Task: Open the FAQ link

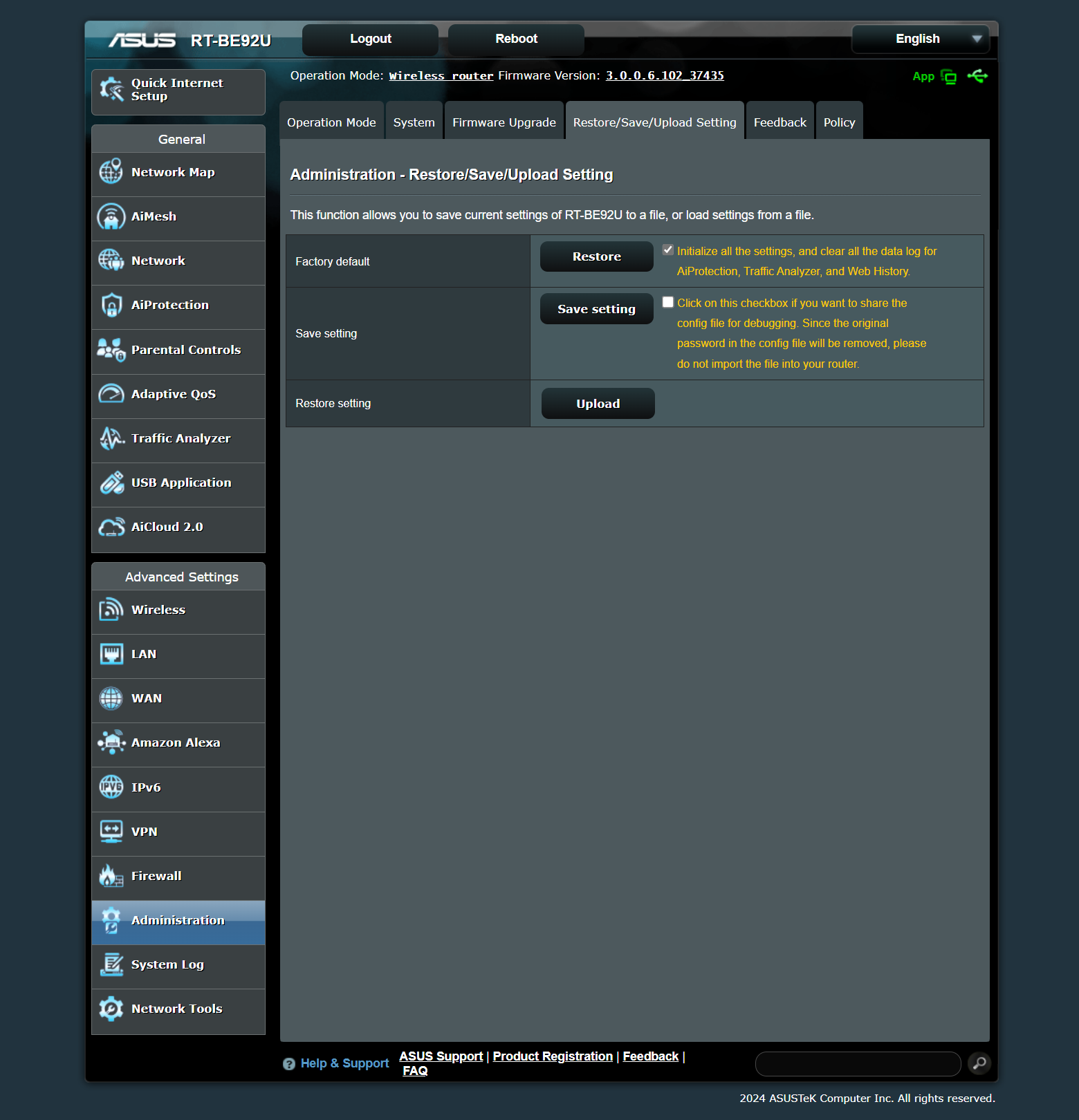Action: point(415,1071)
